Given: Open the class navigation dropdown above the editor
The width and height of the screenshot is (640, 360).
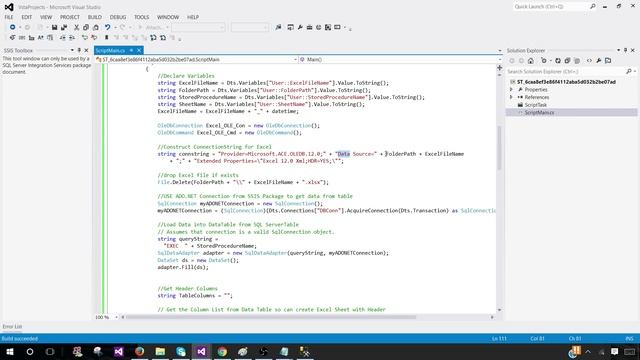Looking at the screenshot, I should (x=295, y=60).
